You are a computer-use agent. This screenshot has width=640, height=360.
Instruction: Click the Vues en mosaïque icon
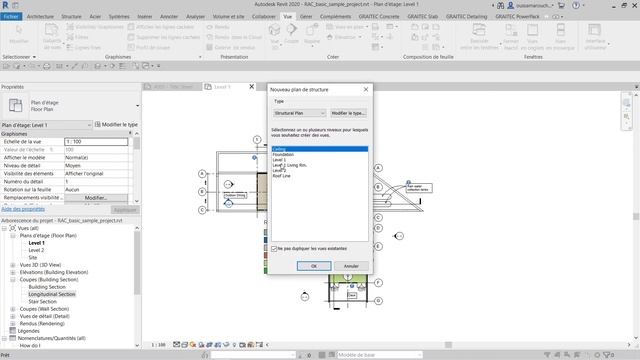point(561,30)
